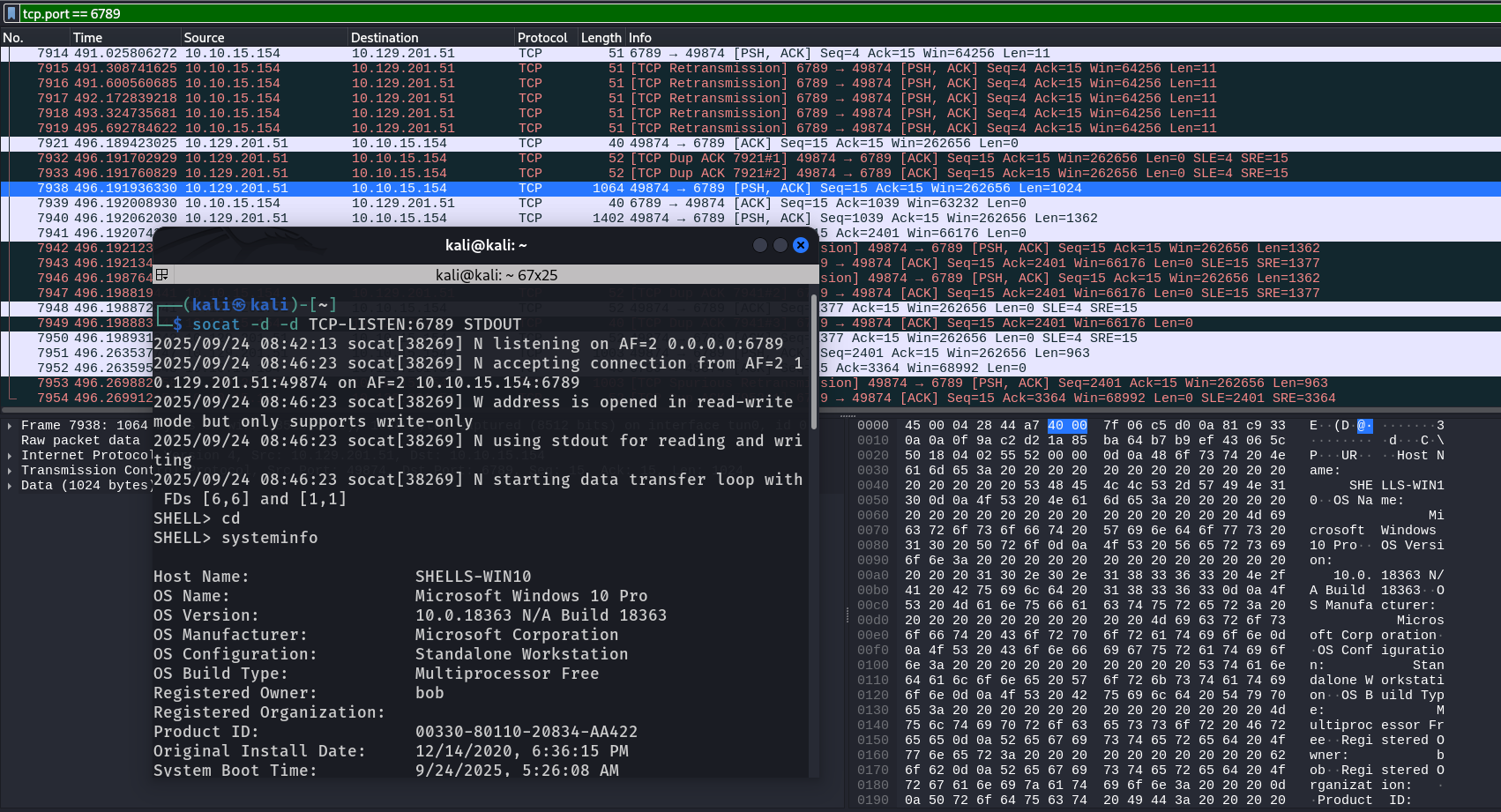
Task: Click the Info column header
Action: click(640, 38)
